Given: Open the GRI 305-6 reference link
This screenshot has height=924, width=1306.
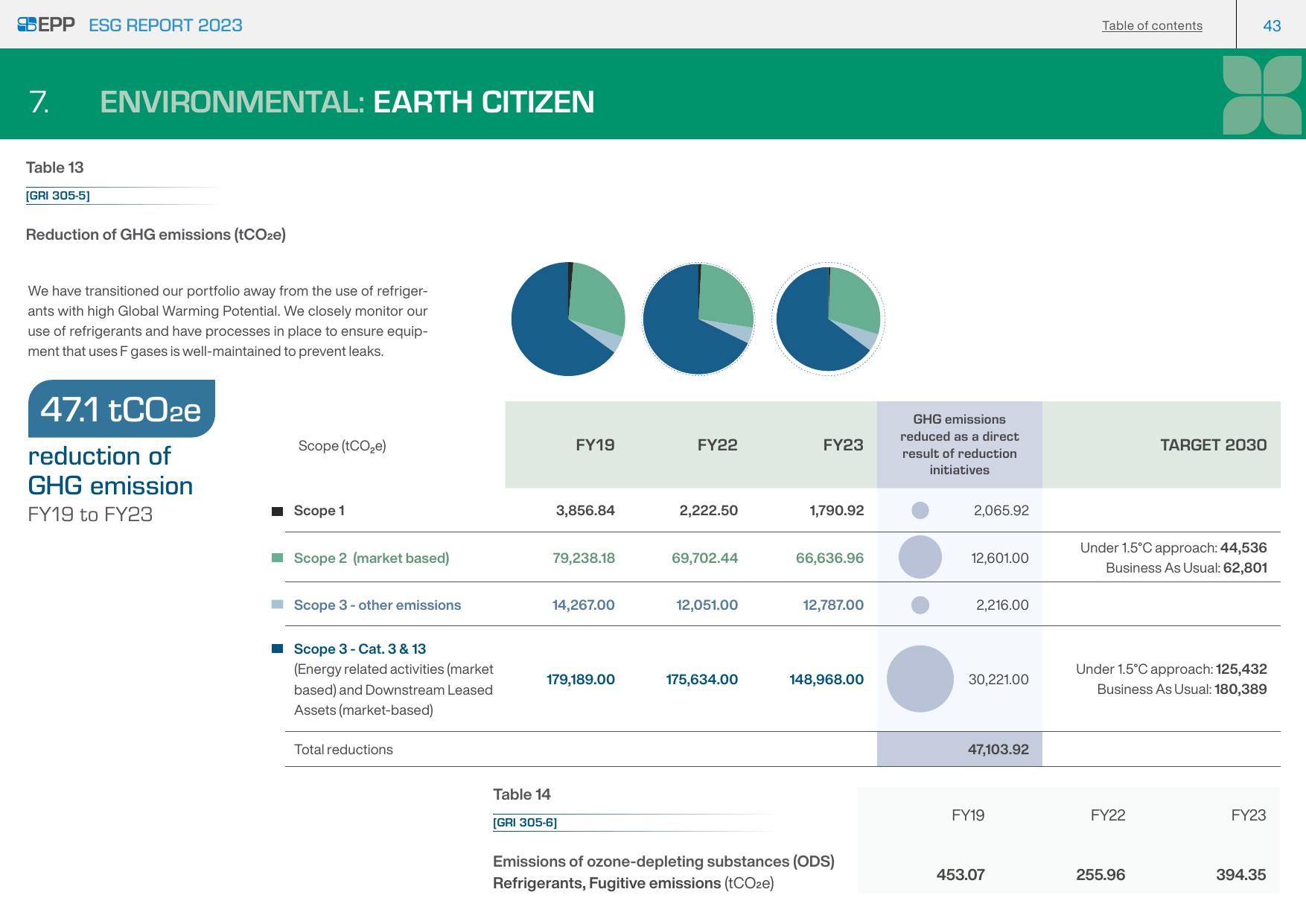Looking at the screenshot, I should tap(525, 823).
